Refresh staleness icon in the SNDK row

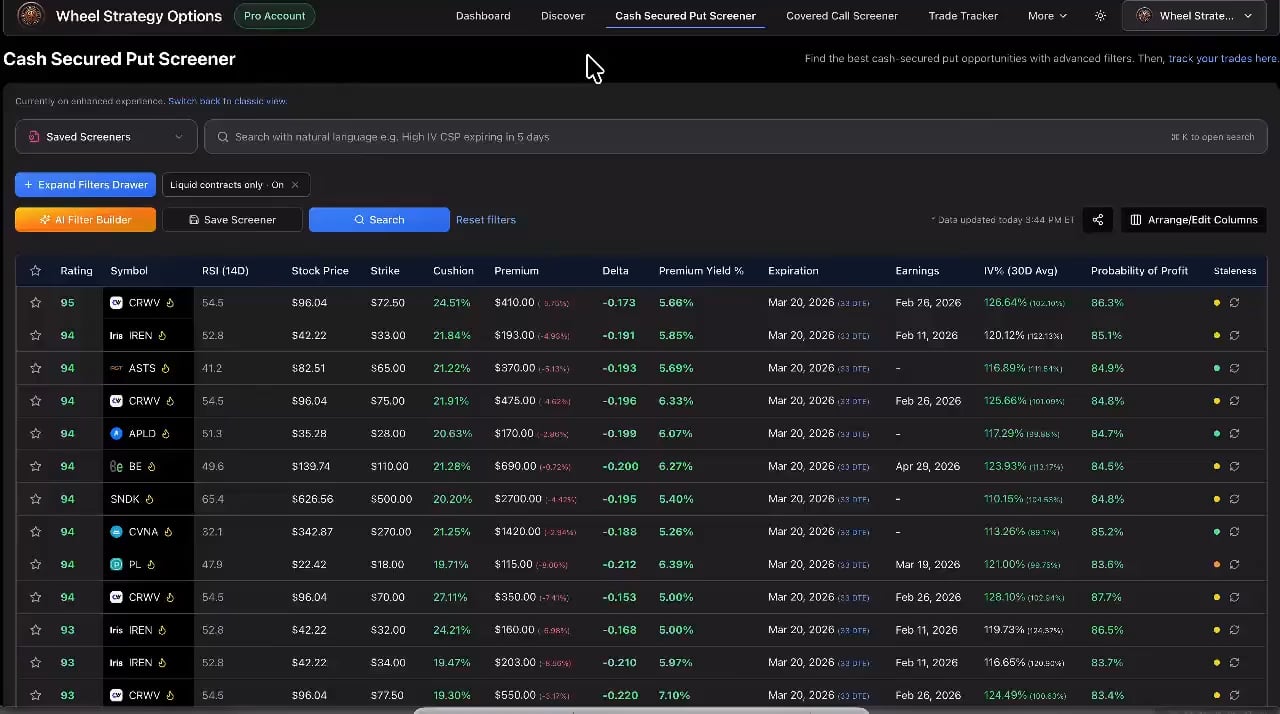point(1234,499)
